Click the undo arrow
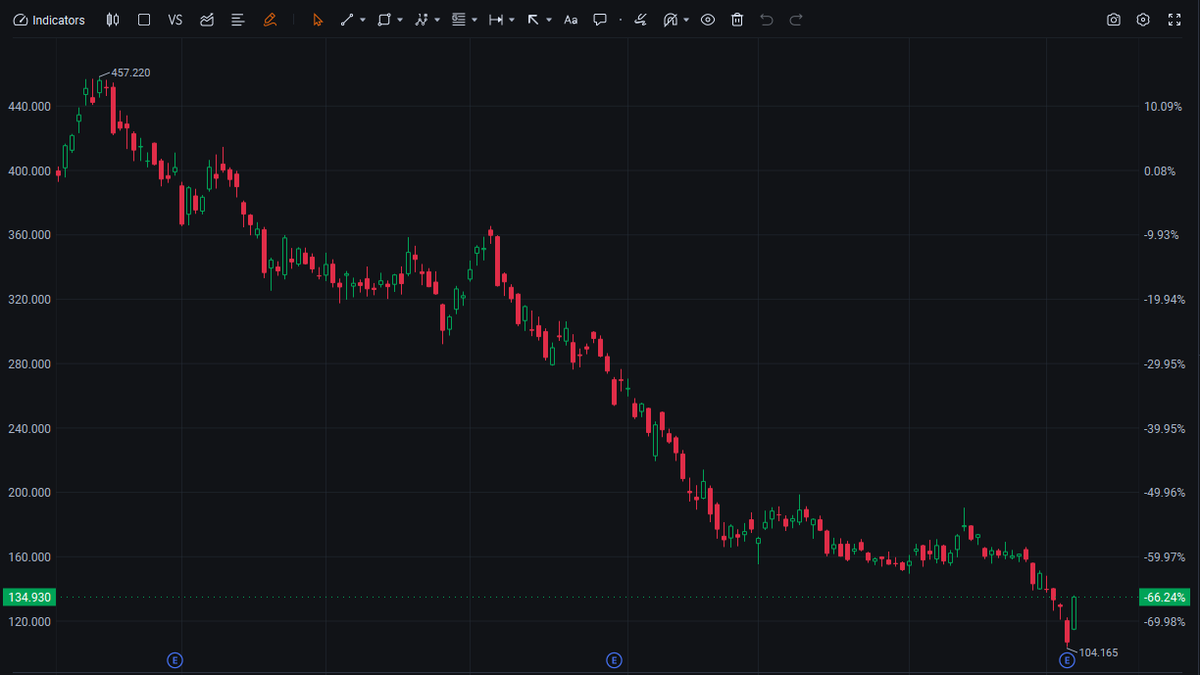This screenshot has height=675, width=1200. tap(767, 20)
